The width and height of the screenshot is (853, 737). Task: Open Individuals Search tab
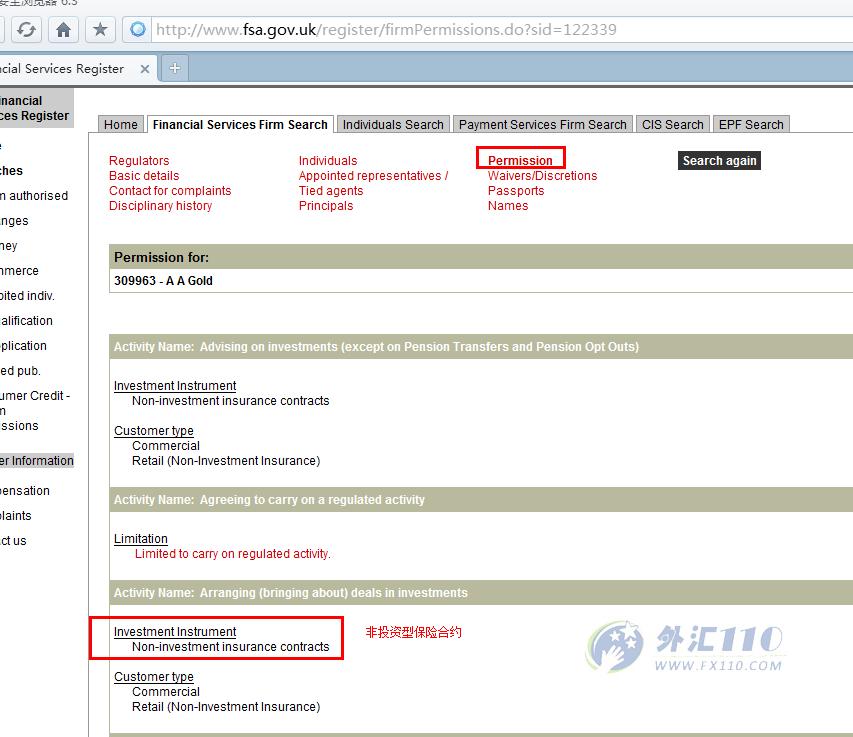coord(393,125)
